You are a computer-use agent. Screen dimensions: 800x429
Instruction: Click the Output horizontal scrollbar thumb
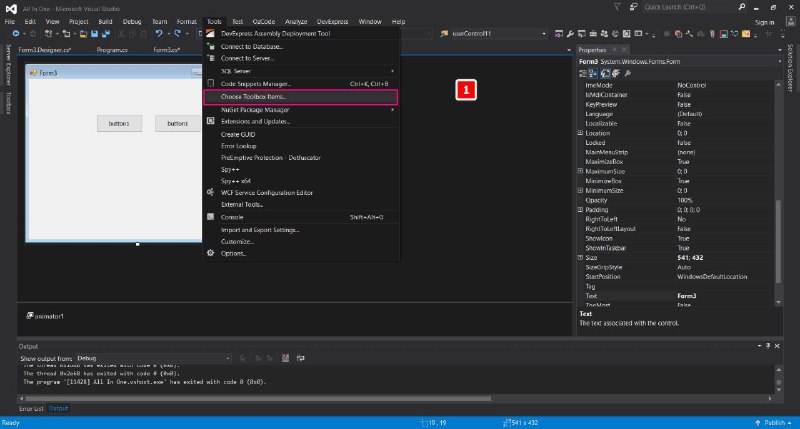pyautogui.click(x=258, y=398)
